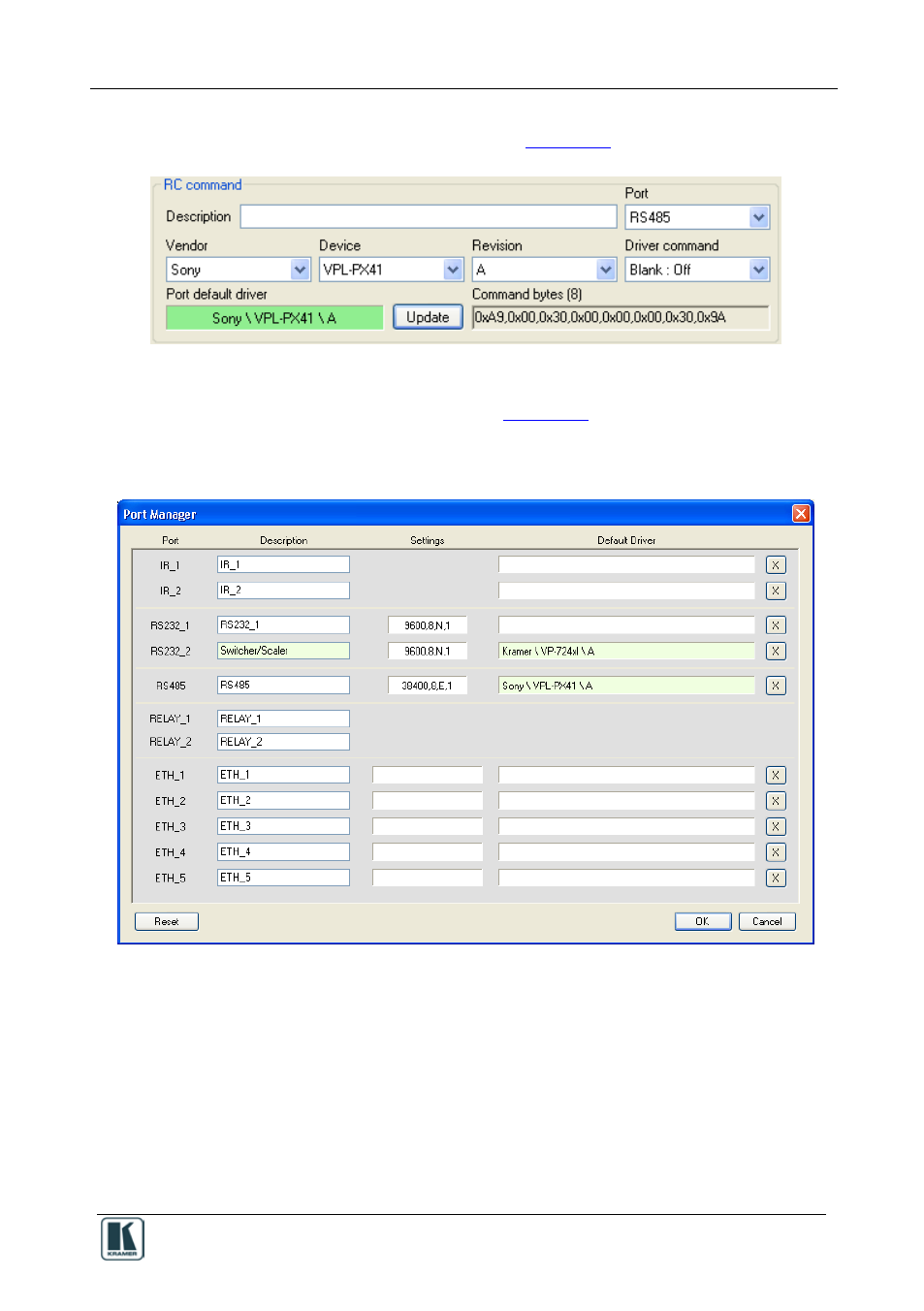Click the ETH_4 settings field
The width and height of the screenshot is (924, 1311).
tap(428, 851)
